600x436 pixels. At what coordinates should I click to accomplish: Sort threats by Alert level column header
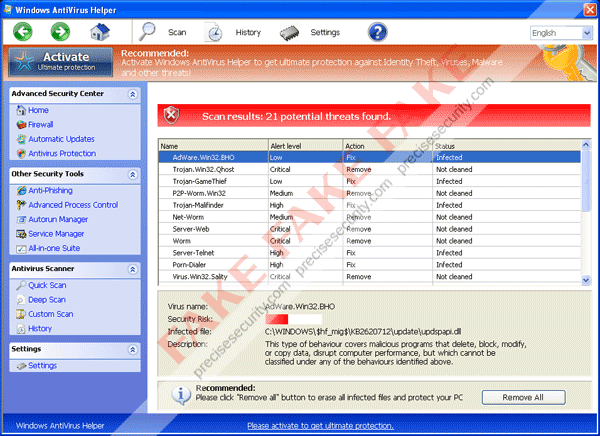click(305, 146)
